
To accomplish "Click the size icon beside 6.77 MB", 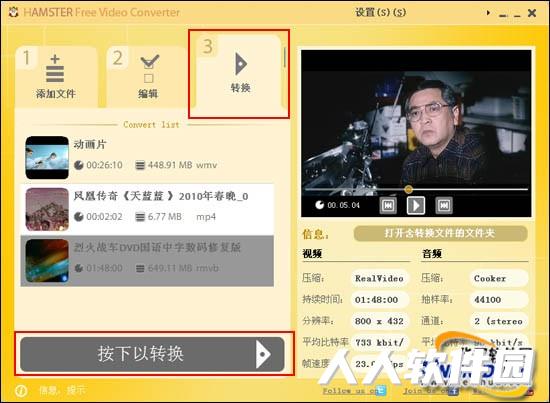I will pos(140,217).
